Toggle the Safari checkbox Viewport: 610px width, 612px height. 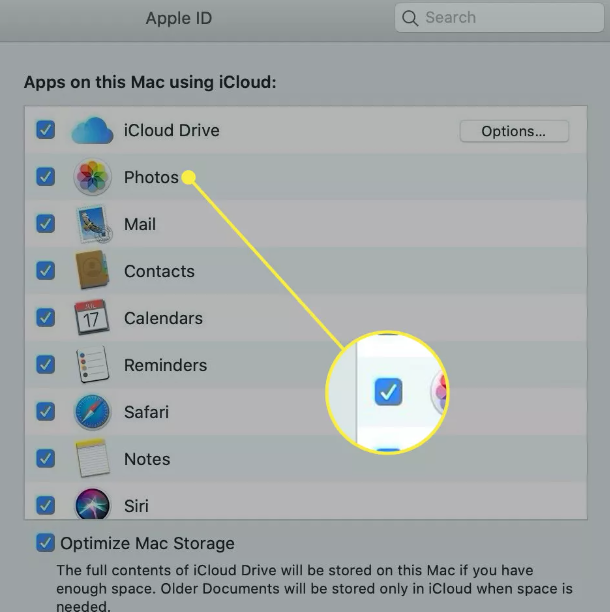(x=45, y=411)
